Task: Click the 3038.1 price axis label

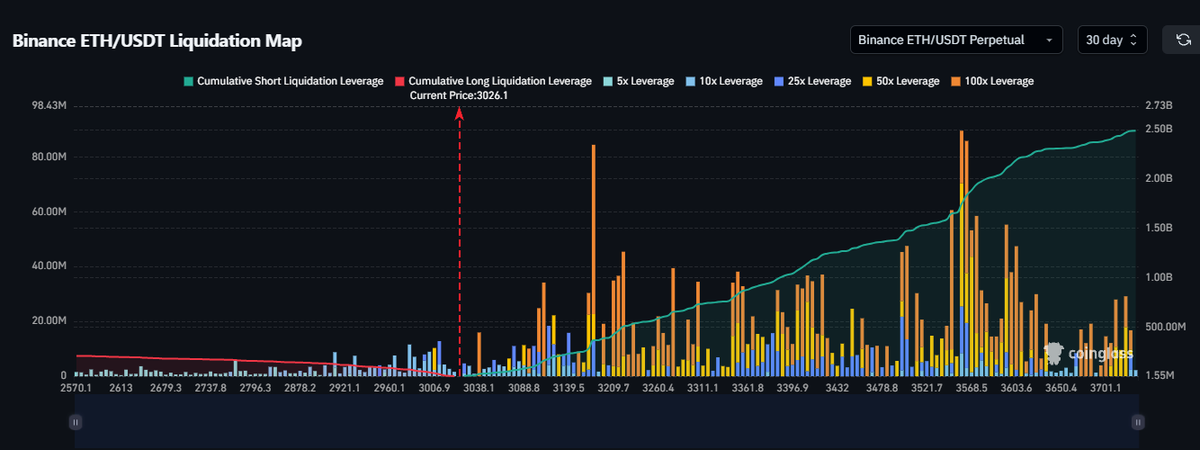Action: coord(477,387)
